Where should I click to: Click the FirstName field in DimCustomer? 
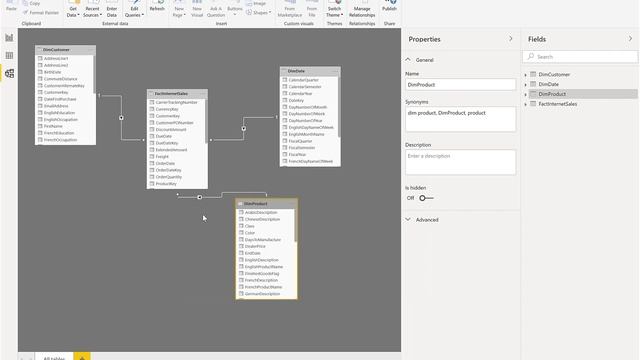pyautogui.click(x=53, y=126)
